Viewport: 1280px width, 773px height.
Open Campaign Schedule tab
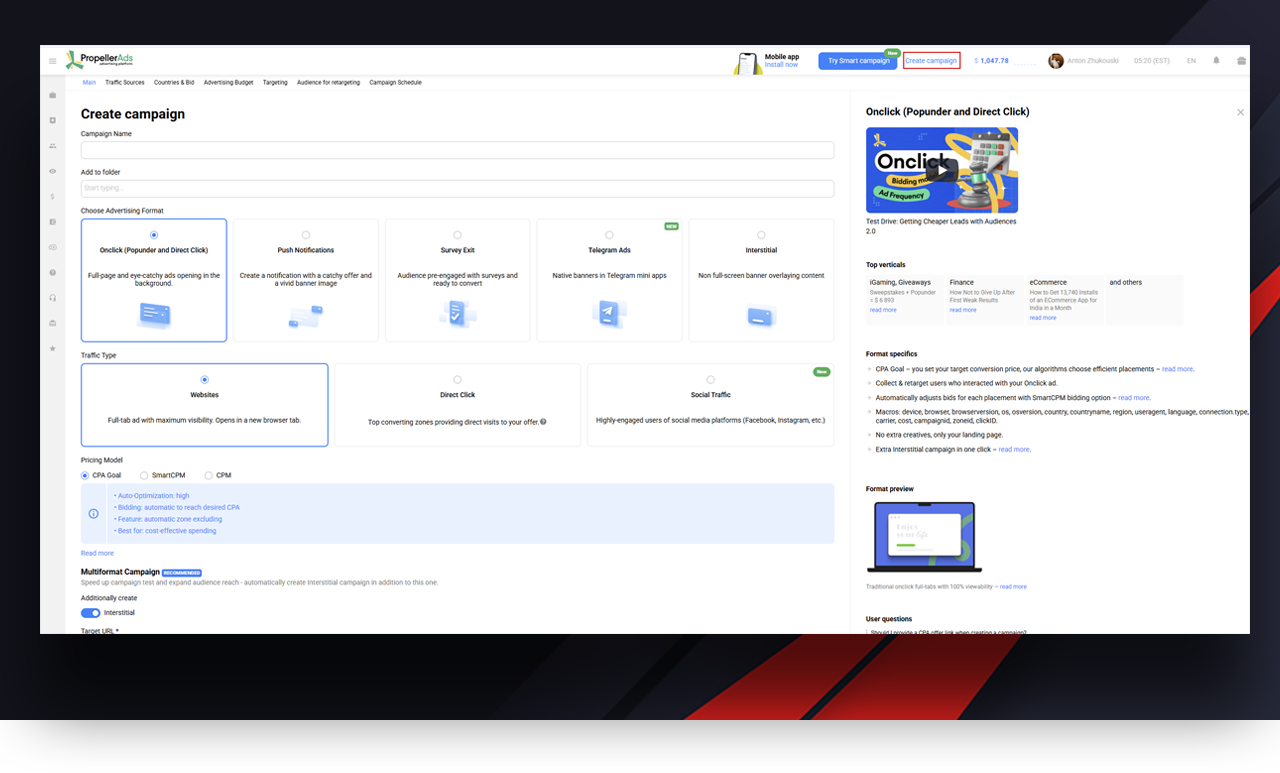[395, 83]
